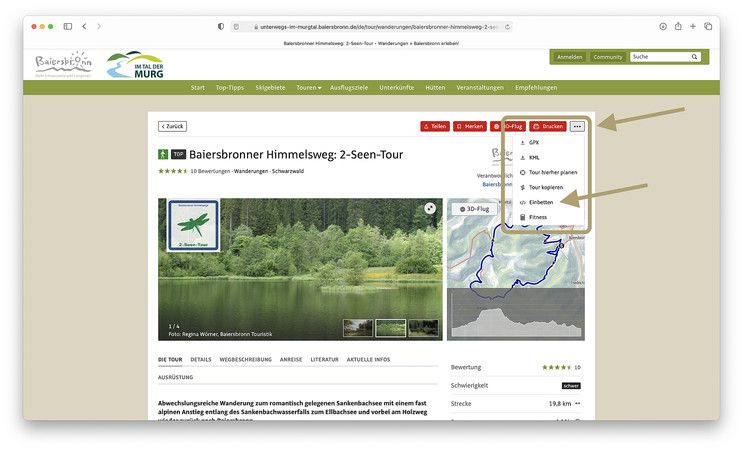Click the red 3D-Flug toolbar button
The image size is (743, 451).
(x=507, y=126)
